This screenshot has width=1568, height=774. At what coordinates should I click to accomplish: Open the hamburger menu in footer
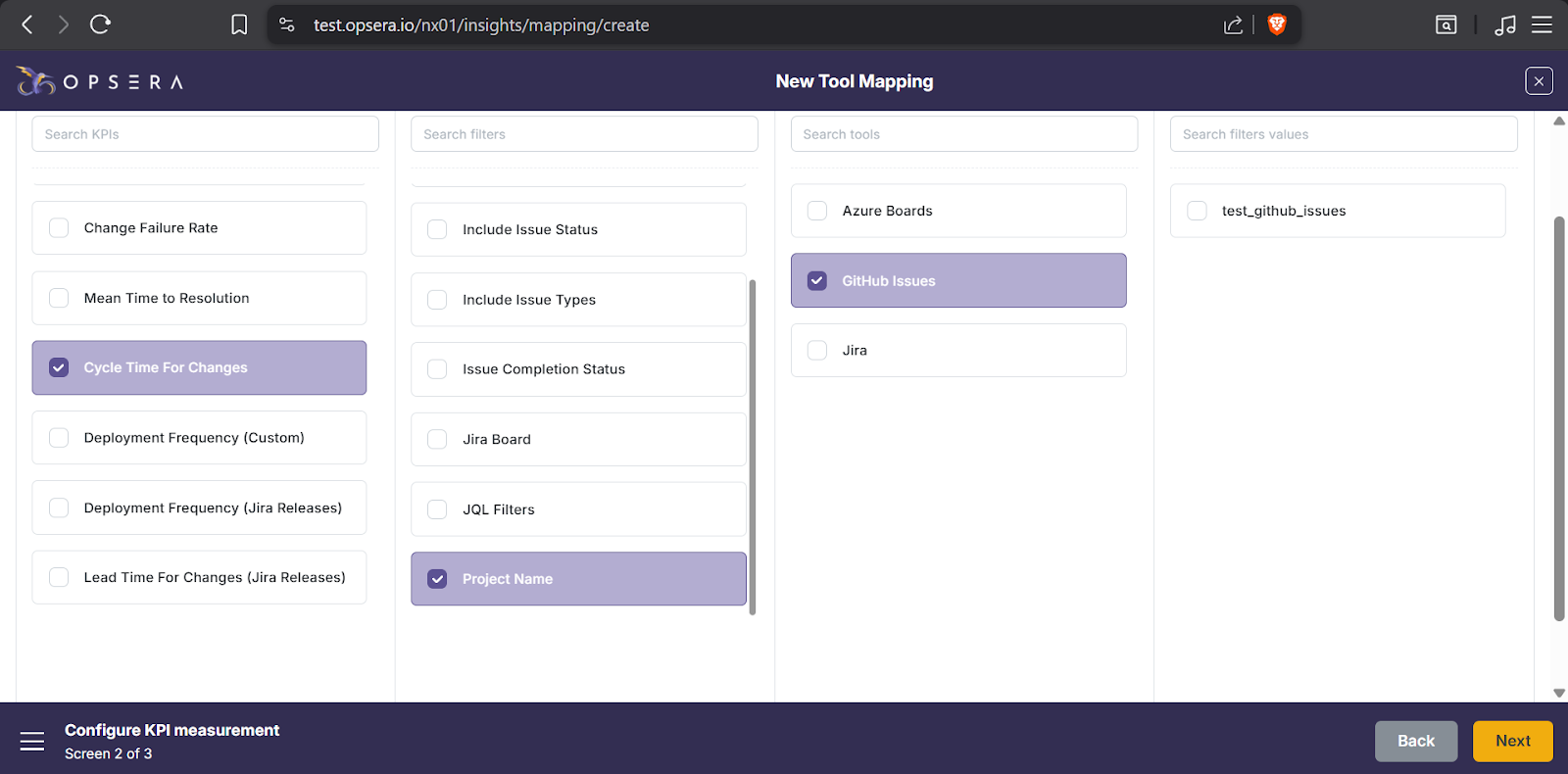[32, 742]
